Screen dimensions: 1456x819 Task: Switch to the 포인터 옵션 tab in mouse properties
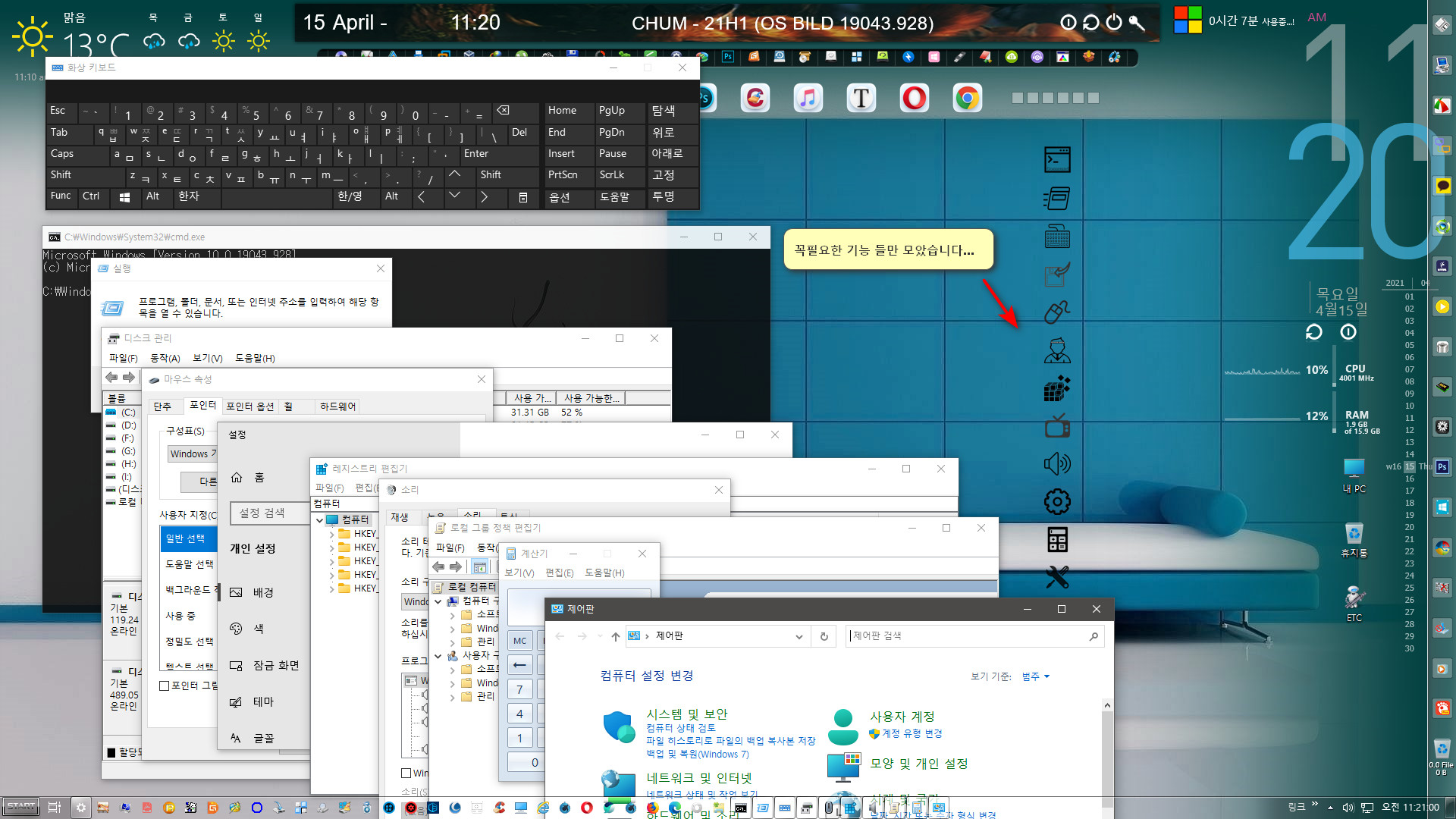click(x=249, y=406)
